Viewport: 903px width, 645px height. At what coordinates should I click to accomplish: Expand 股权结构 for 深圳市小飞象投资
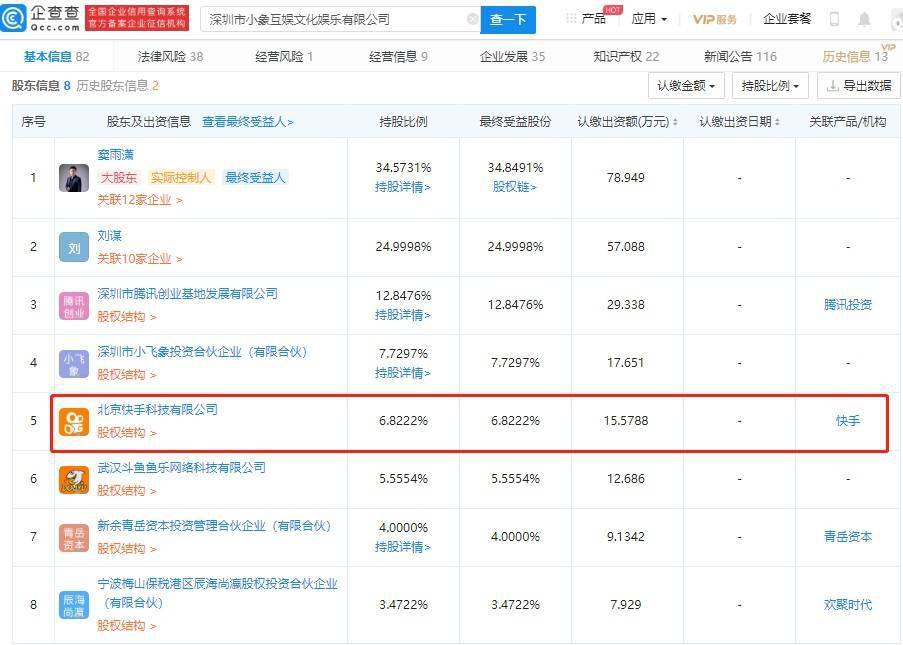127,375
